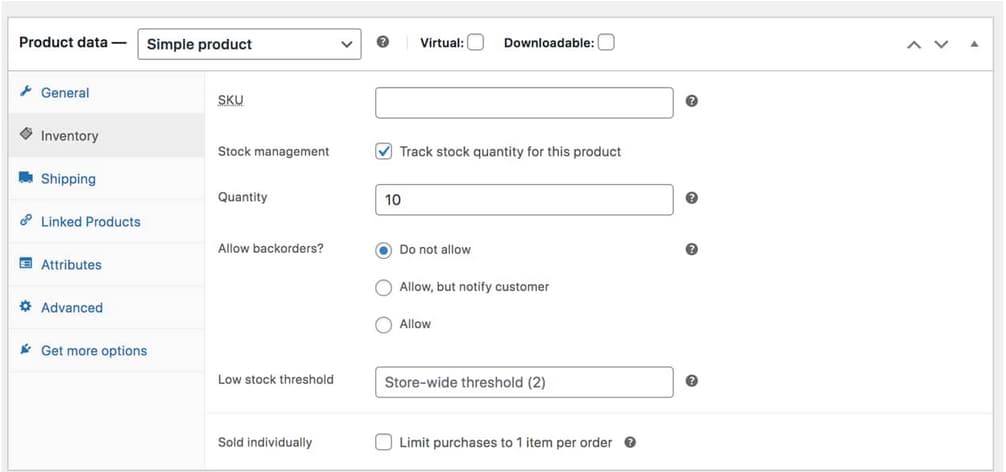Screen dimensions: 1006x472
Task: Click the Low stock threshold help icon
Action: tap(691, 380)
